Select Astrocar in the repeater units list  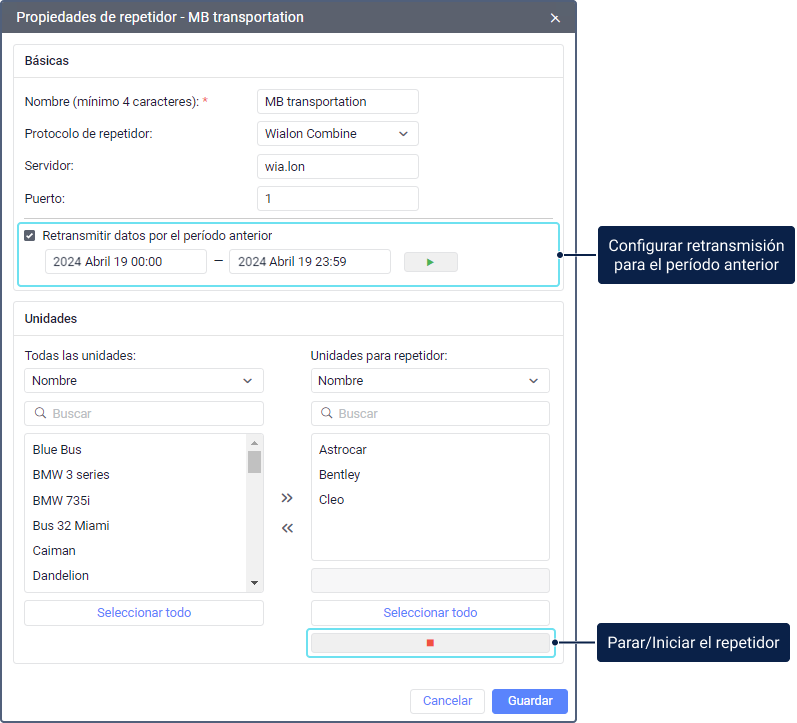(343, 450)
